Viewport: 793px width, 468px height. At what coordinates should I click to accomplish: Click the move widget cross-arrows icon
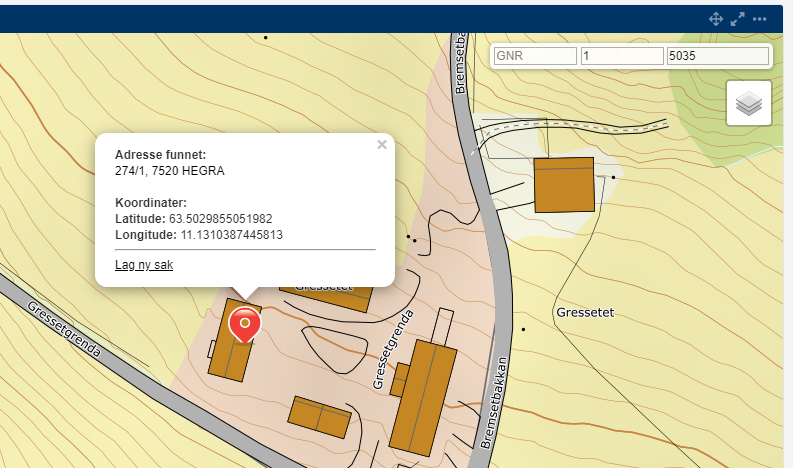pyautogui.click(x=716, y=19)
